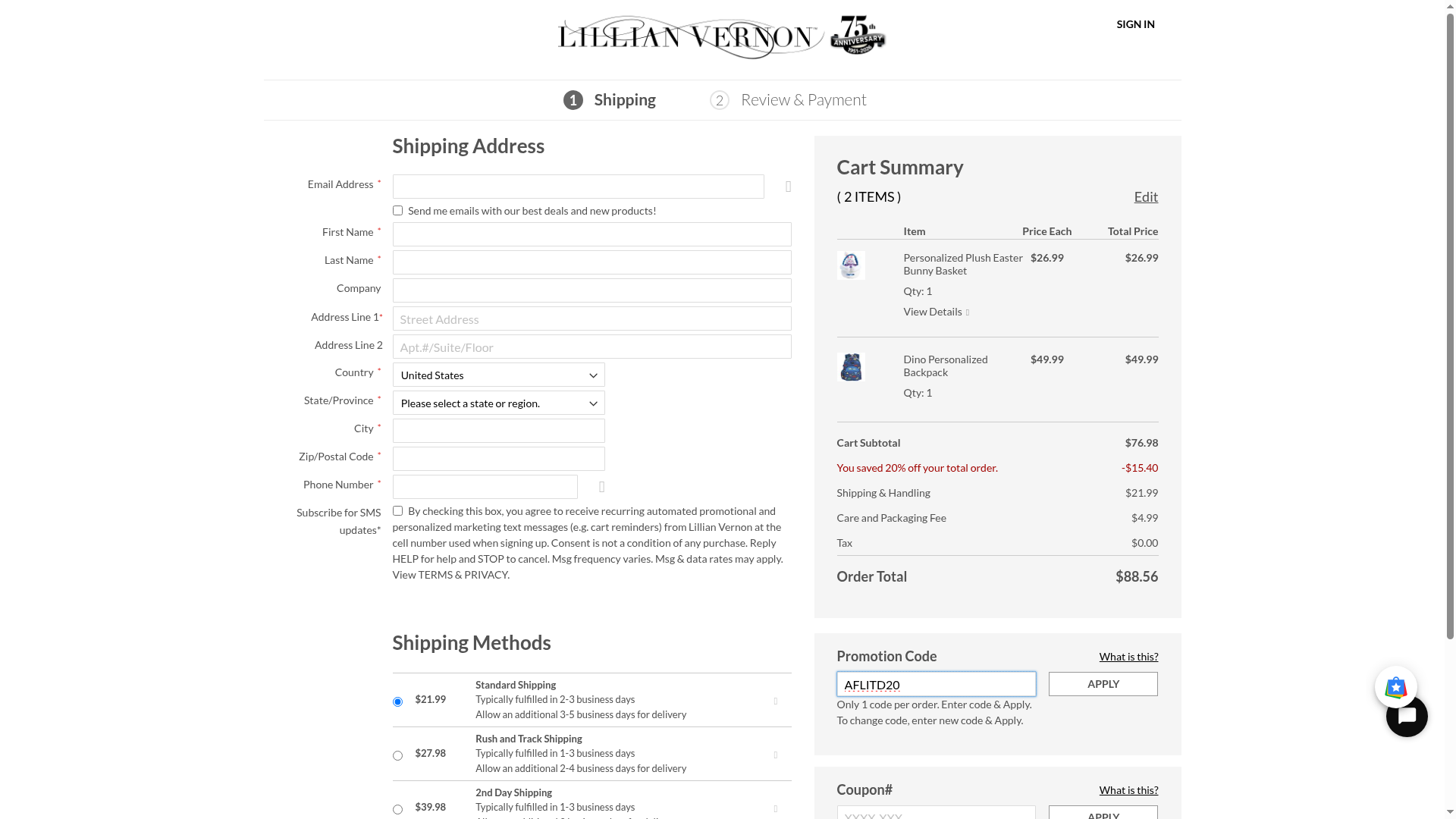Click Standard Shipping info icon
Viewport: 1456px width, 819px height.
(775, 701)
